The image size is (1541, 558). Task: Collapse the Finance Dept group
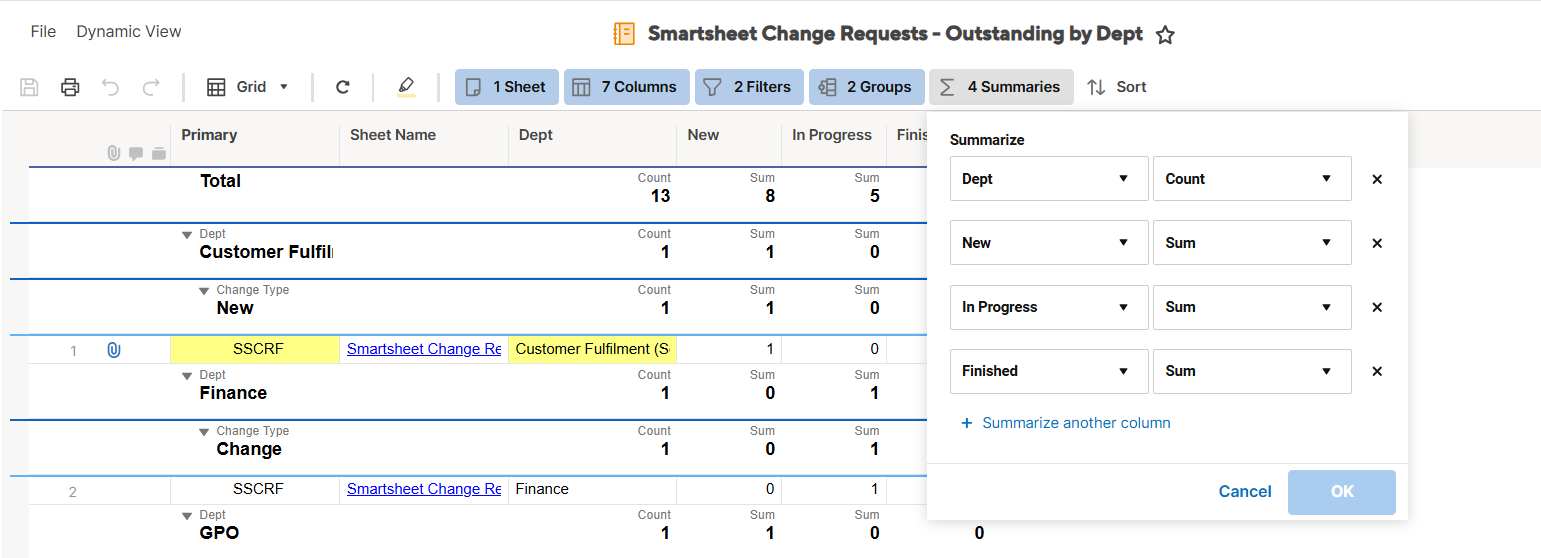click(x=187, y=376)
